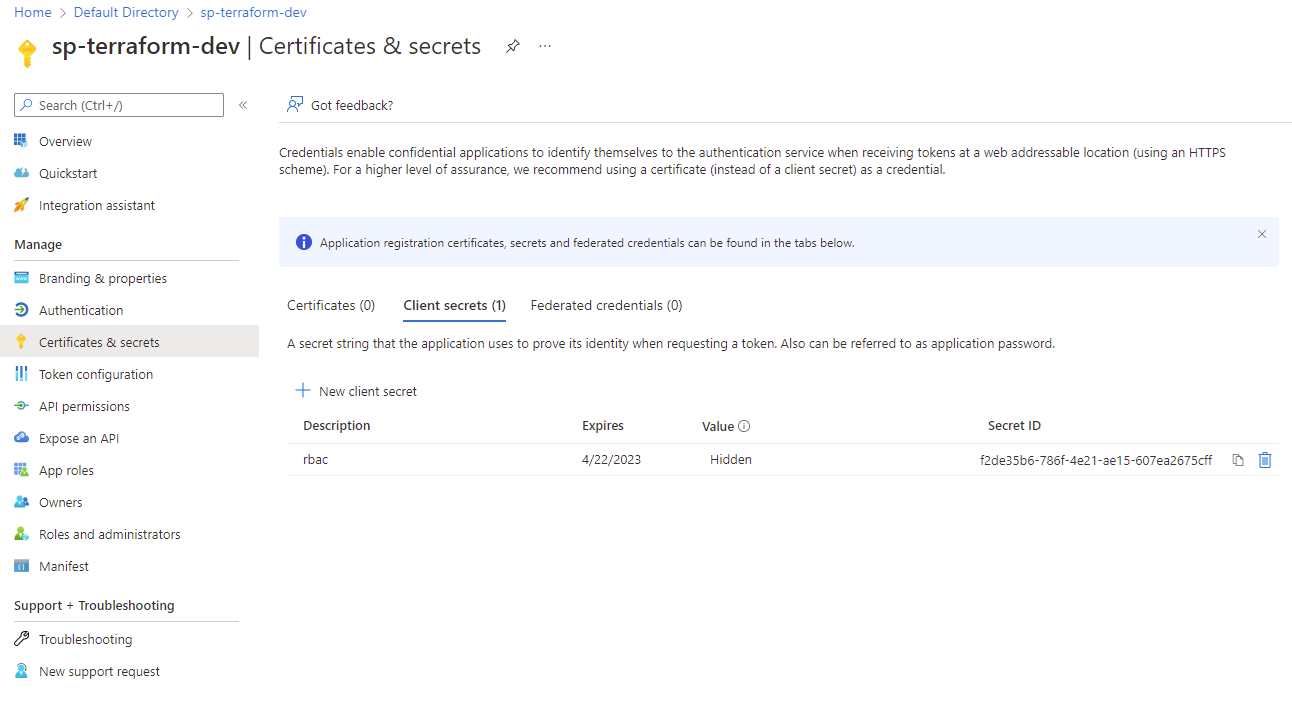Go to Home breadcrumb link
This screenshot has width=1292, height=707.
tap(32, 13)
